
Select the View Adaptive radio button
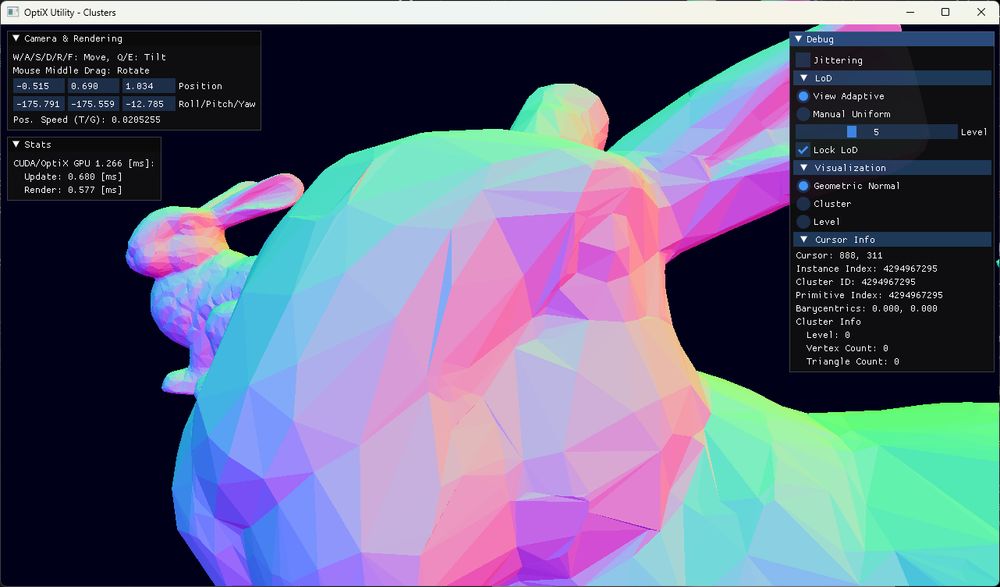tap(803, 96)
